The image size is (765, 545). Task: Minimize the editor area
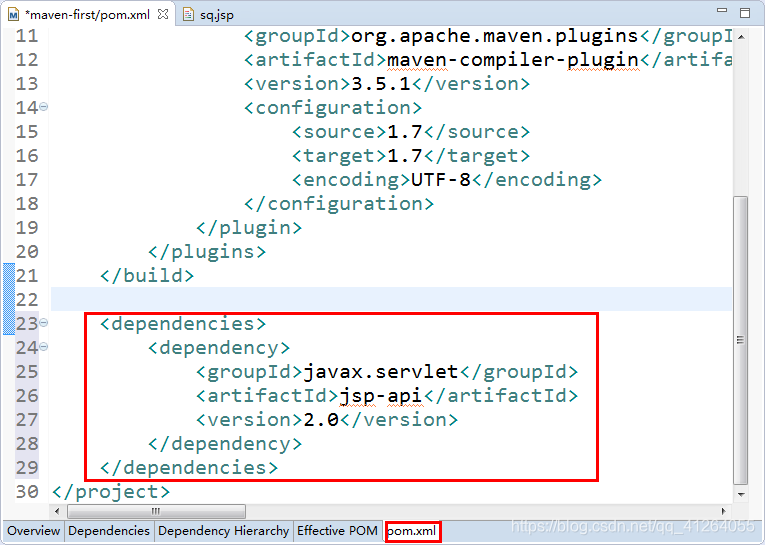tap(722, 10)
